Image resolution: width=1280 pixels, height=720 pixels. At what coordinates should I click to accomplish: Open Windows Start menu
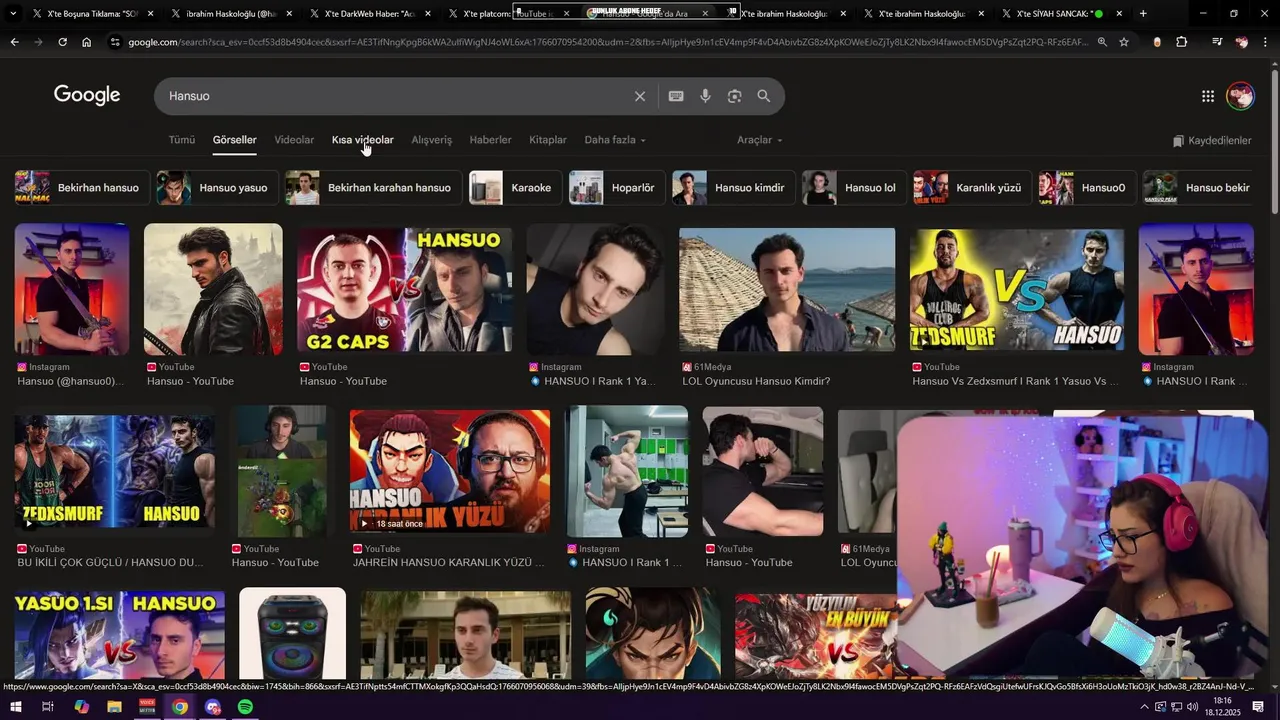16,707
